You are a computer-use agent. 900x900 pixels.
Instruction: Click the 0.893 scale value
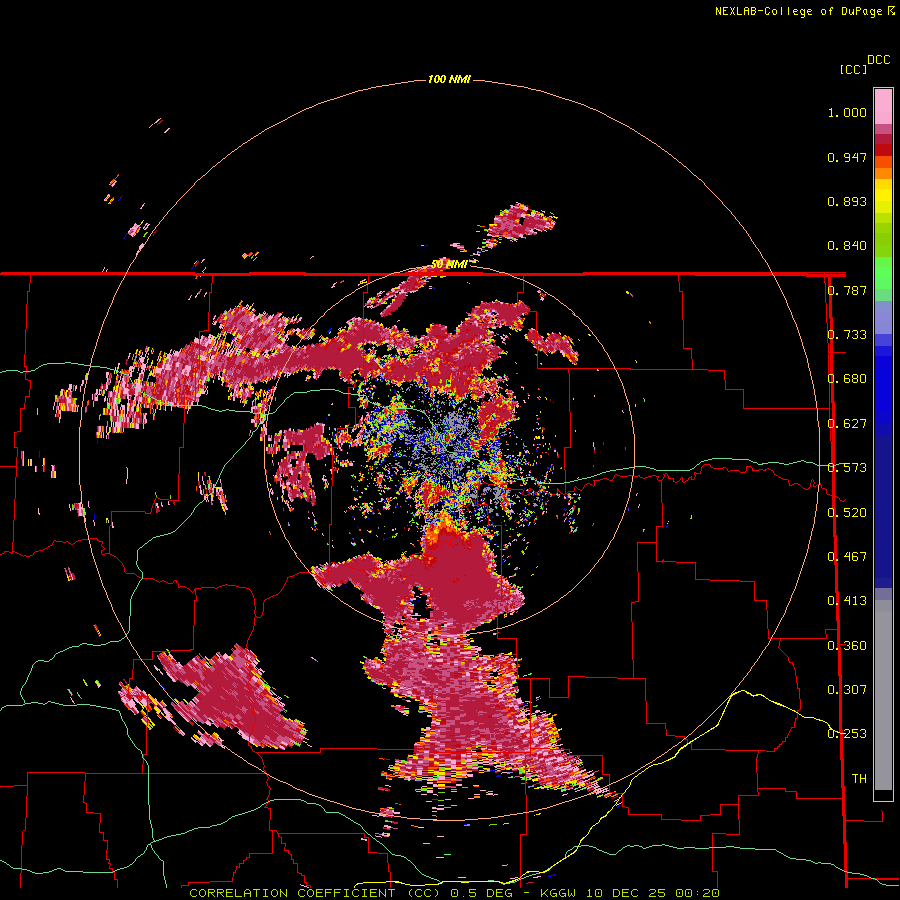point(847,201)
